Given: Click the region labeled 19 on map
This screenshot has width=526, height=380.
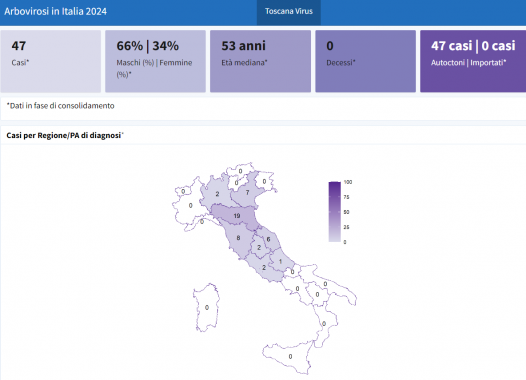Looking at the screenshot, I should pyautogui.click(x=237, y=216).
